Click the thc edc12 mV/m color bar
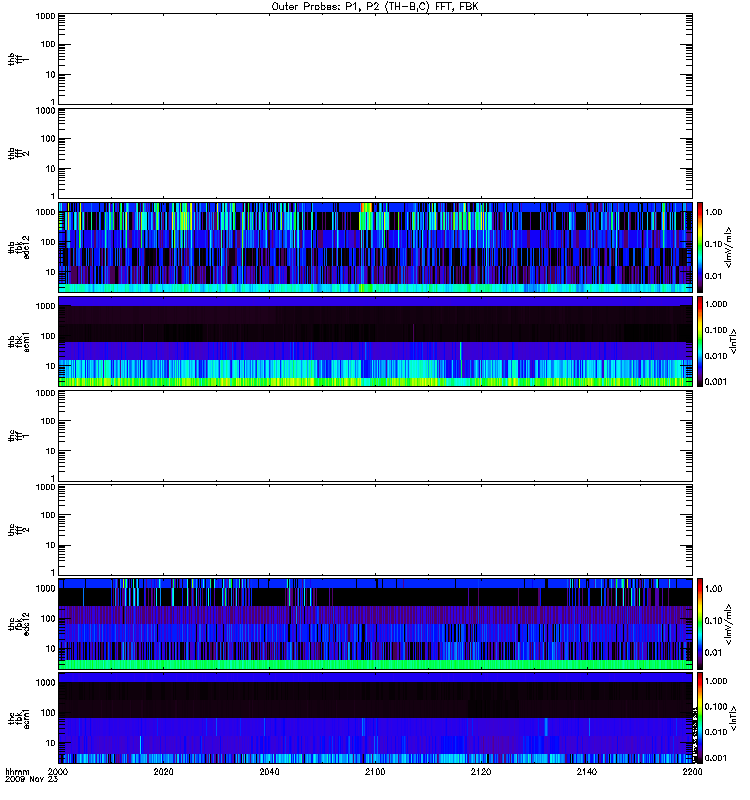750x800 pixels. pos(700,624)
